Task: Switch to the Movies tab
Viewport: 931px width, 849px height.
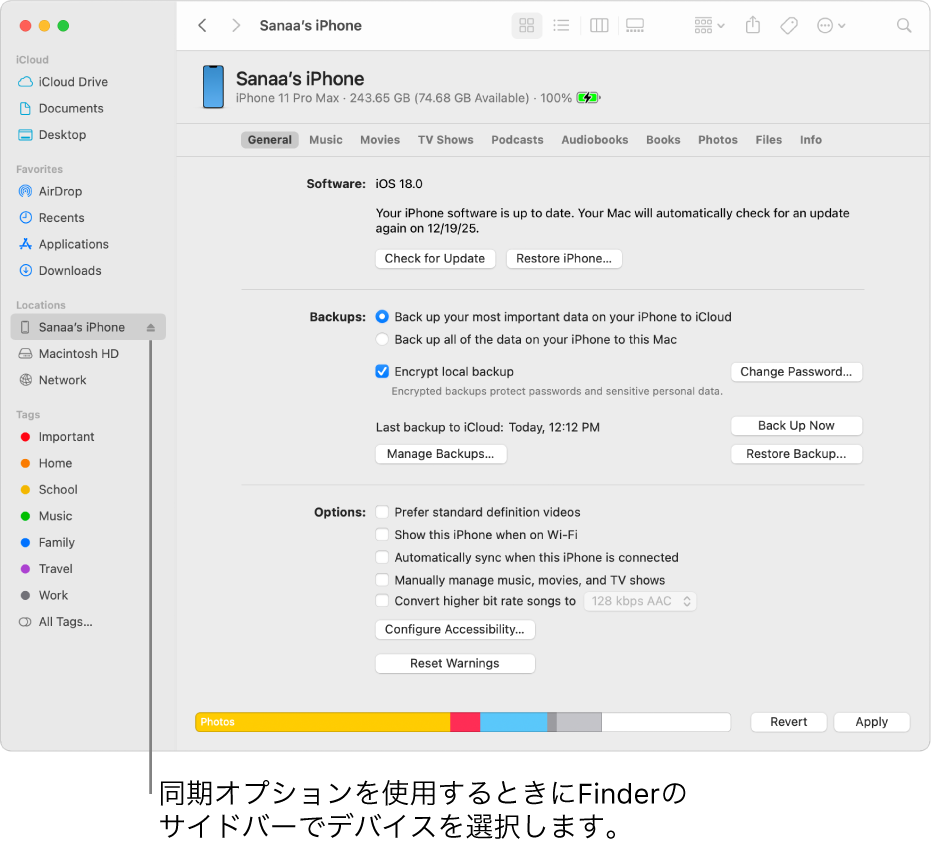Action: [380, 140]
